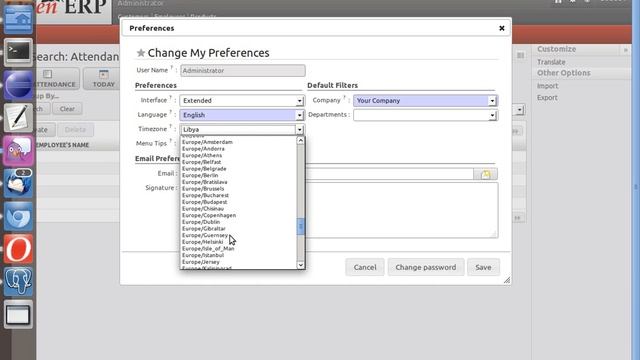Click Export under Other Options
The image size is (640, 360).
click(x=547, y=98)
